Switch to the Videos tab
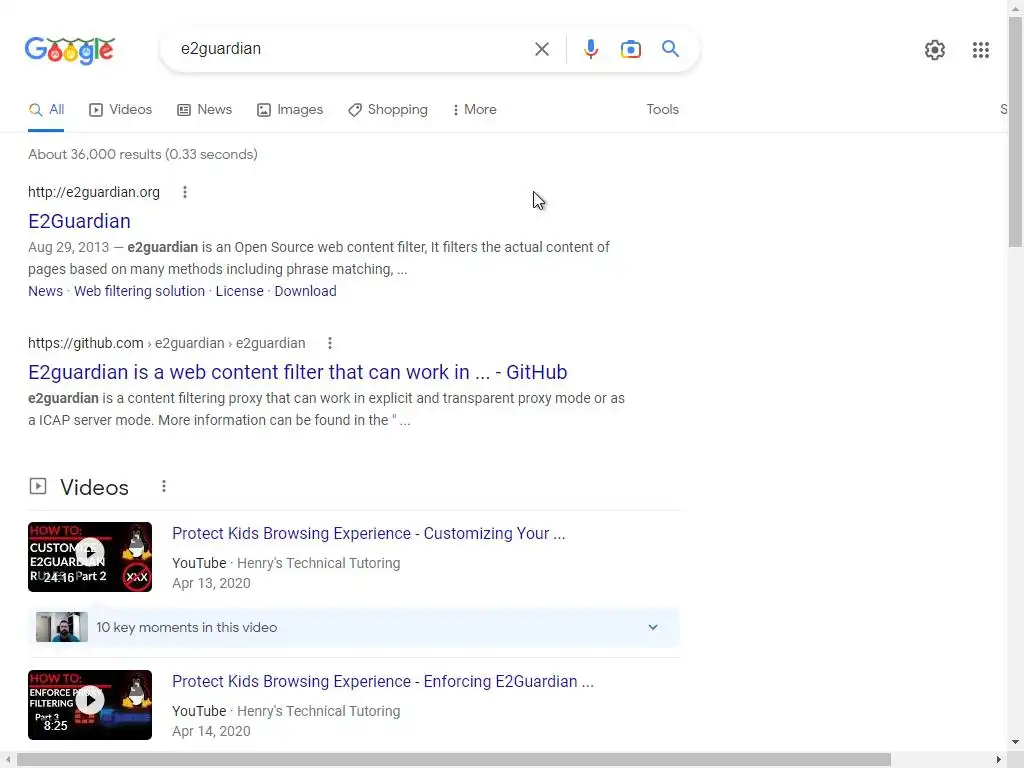This screenshot has height=768, width=1024. (120, 110)
